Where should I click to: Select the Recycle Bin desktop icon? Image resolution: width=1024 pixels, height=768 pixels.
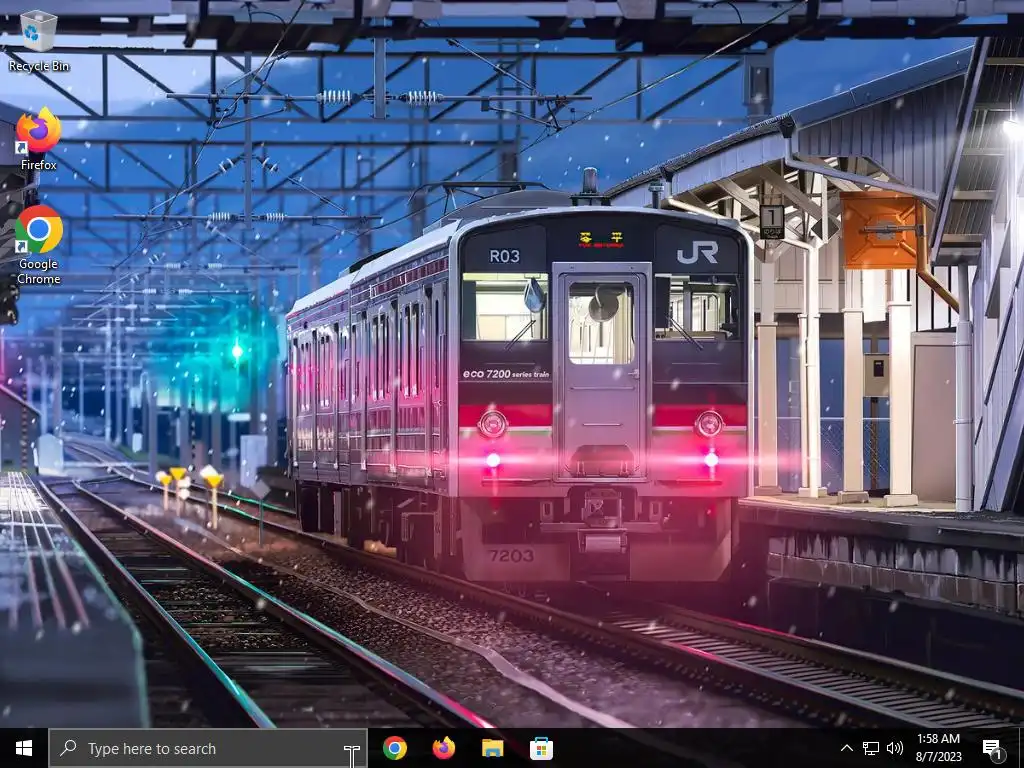point(39,40)
